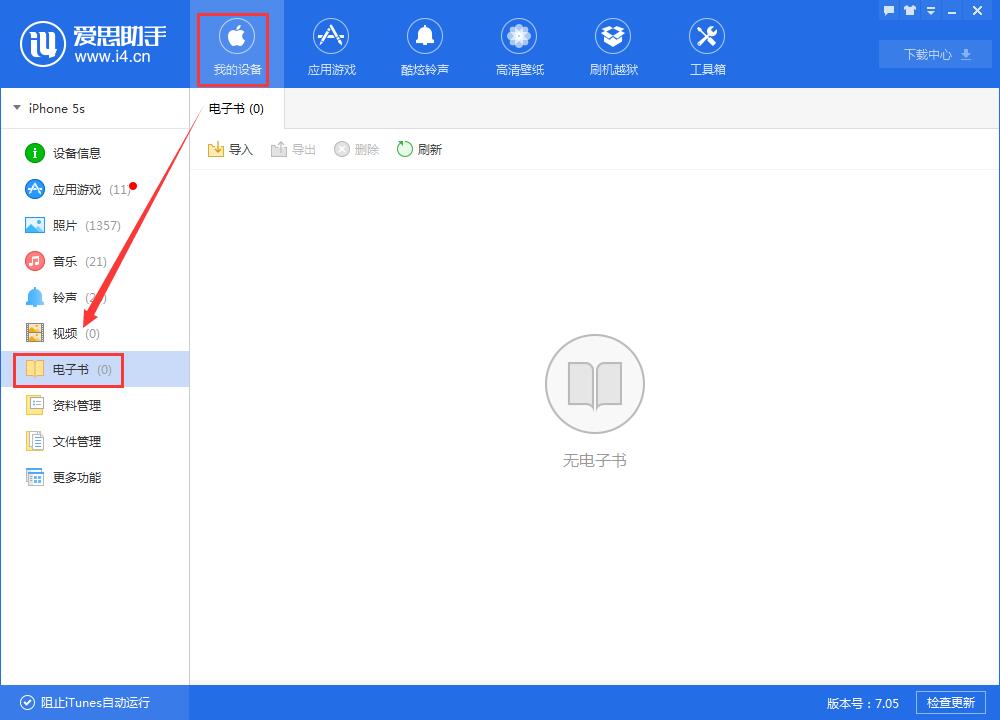Click the 刷新 refresh button
This screenshot has width=1000, height=720.
click(x=419, y=149)
